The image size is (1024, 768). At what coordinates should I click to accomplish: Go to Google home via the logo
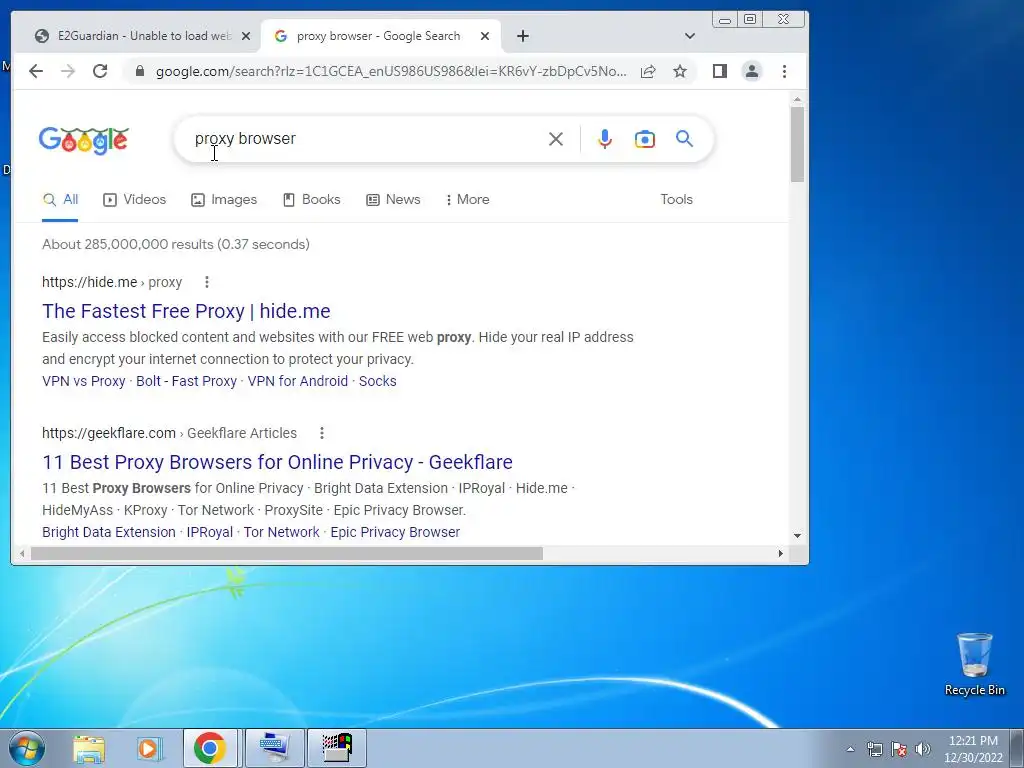pyautogui.click(x=84, y=140)
